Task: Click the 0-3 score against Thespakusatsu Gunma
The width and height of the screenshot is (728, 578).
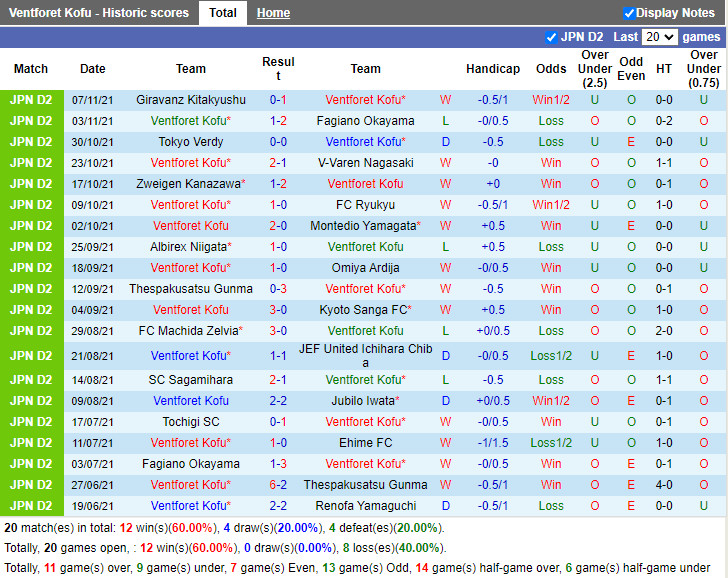Action: (278, 289)
